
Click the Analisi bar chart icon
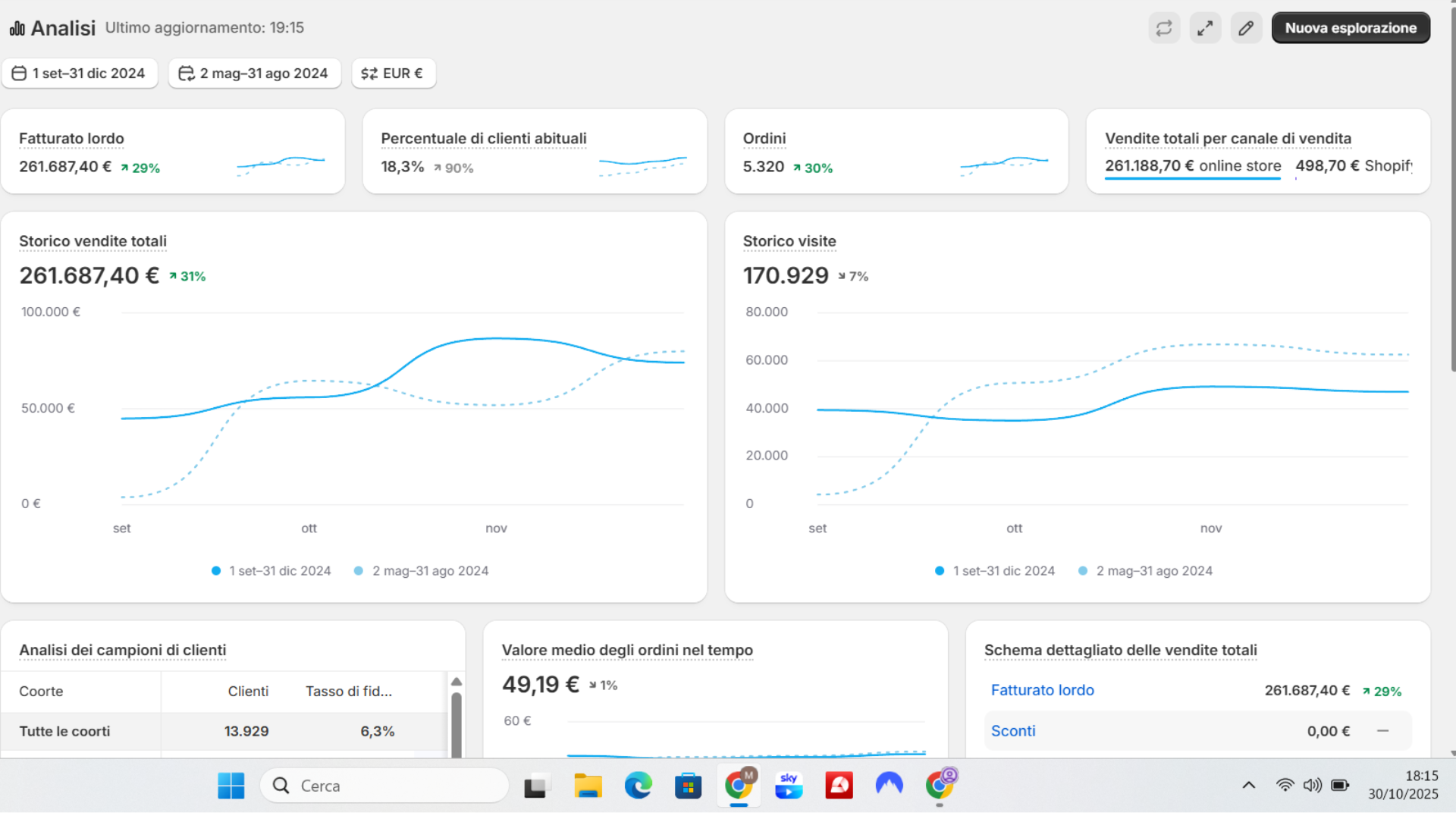point(17,28)
